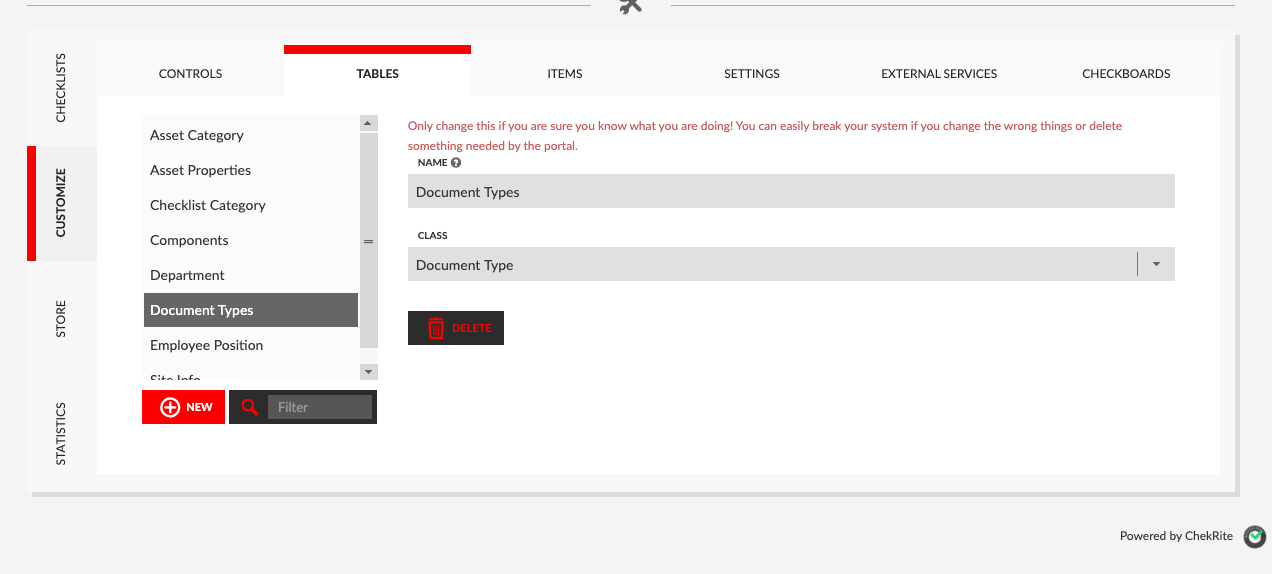1272x574 pixels.
Task: Click the Delete button
Action: point(456,328)
